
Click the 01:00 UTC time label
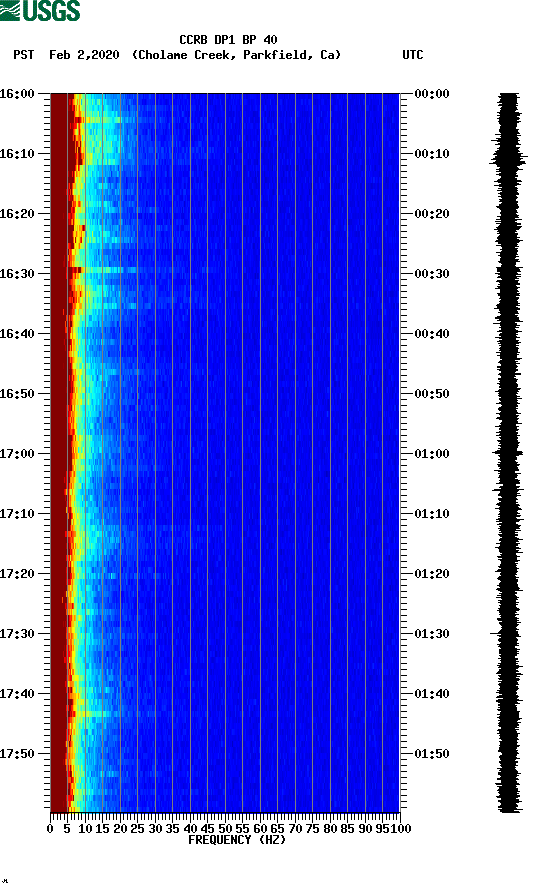pyautogui.click(x=432, y=453)
